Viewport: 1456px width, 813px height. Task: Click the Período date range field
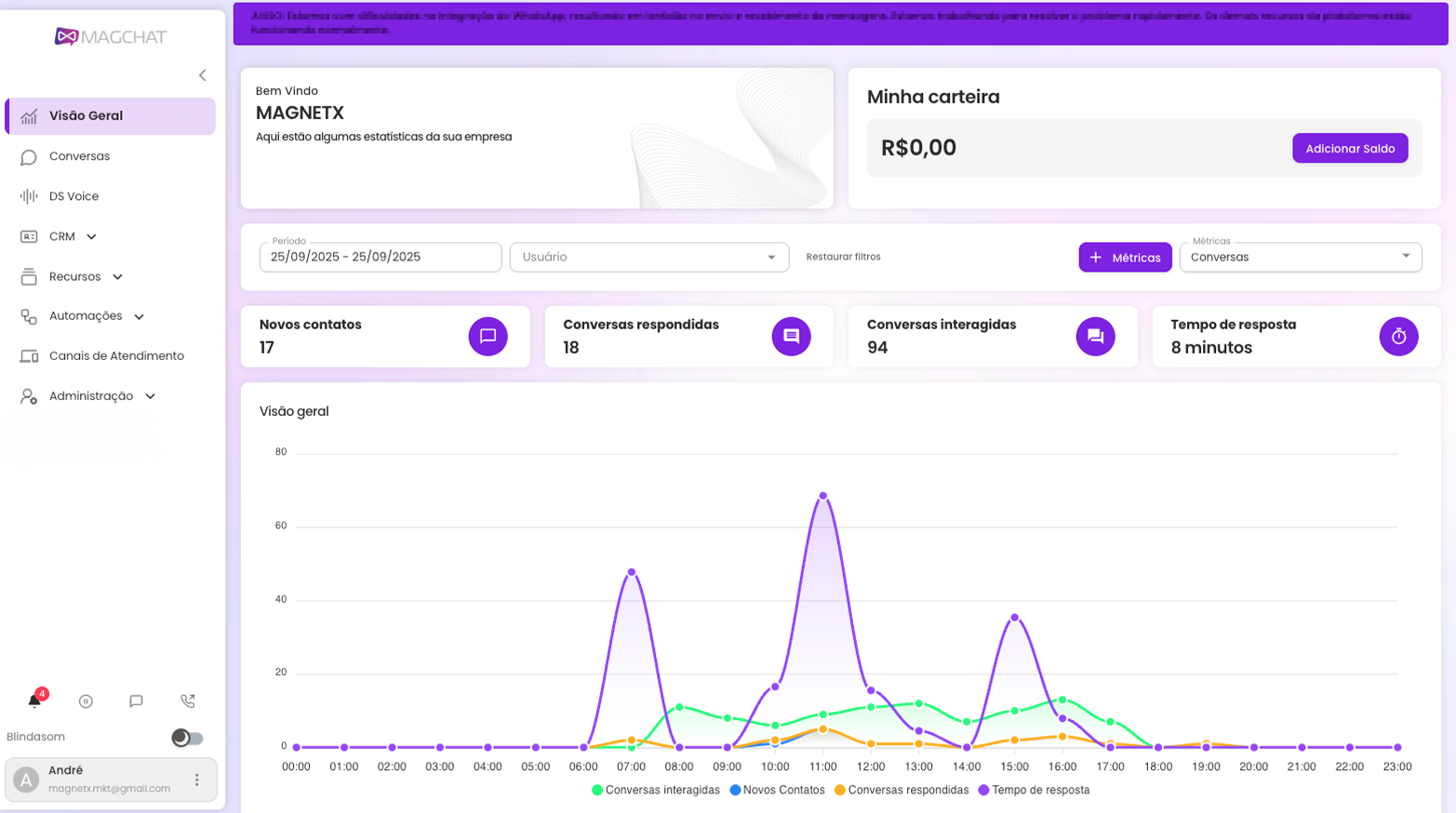(x=380, y=257)
